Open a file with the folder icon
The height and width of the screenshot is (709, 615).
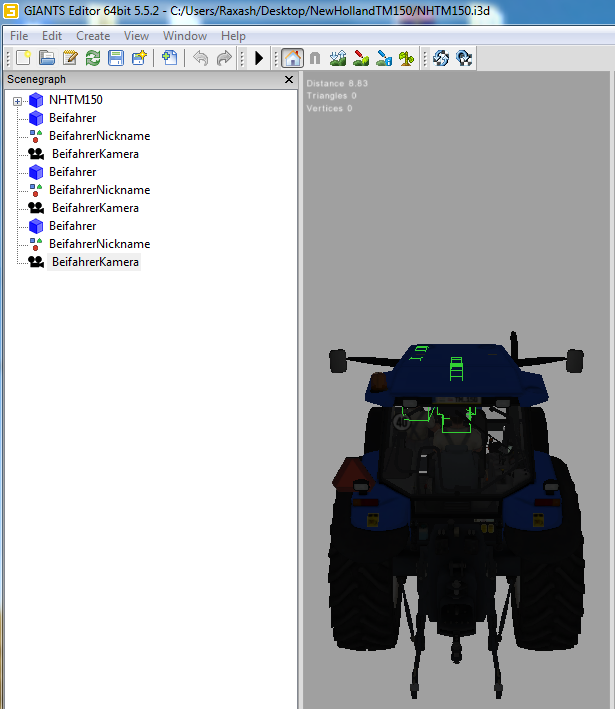(x=47, y=58)
